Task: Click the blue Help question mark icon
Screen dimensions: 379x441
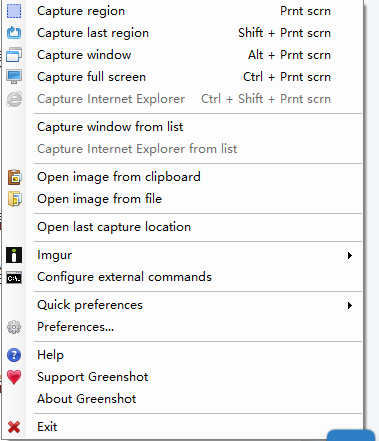Action: point(14,355)
